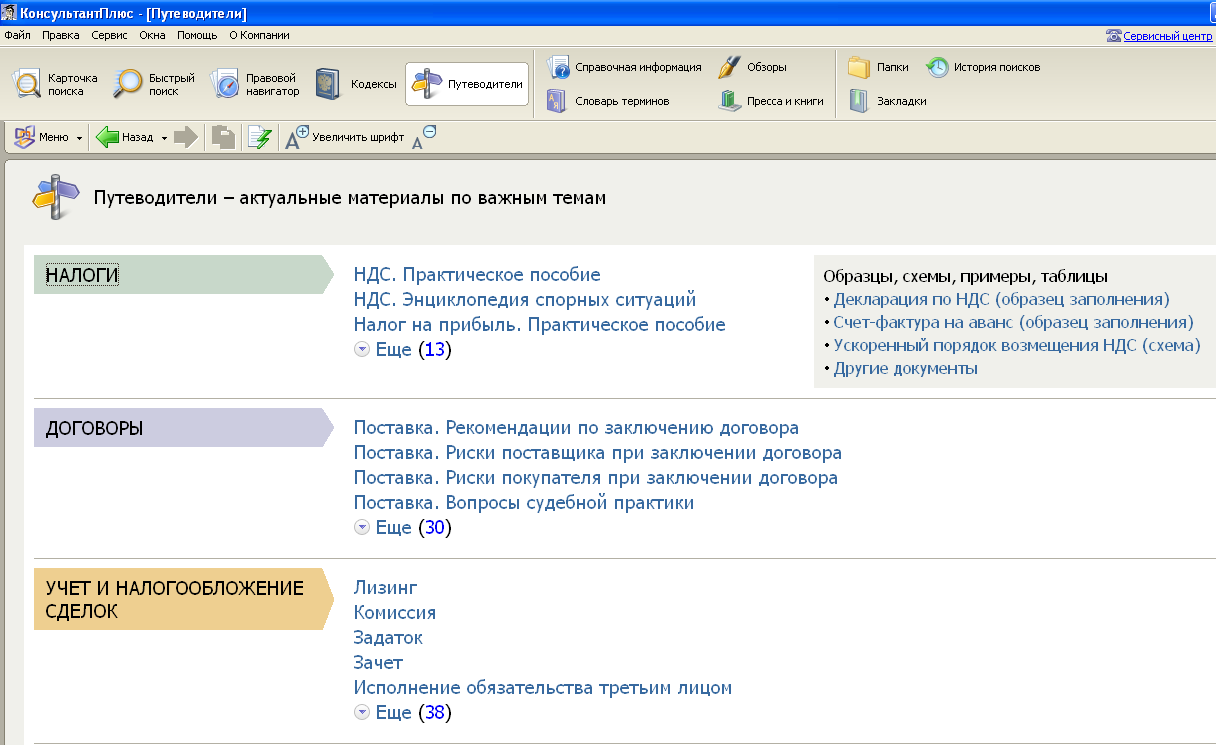
Task: Open Другие документы link
Action: 906,368
